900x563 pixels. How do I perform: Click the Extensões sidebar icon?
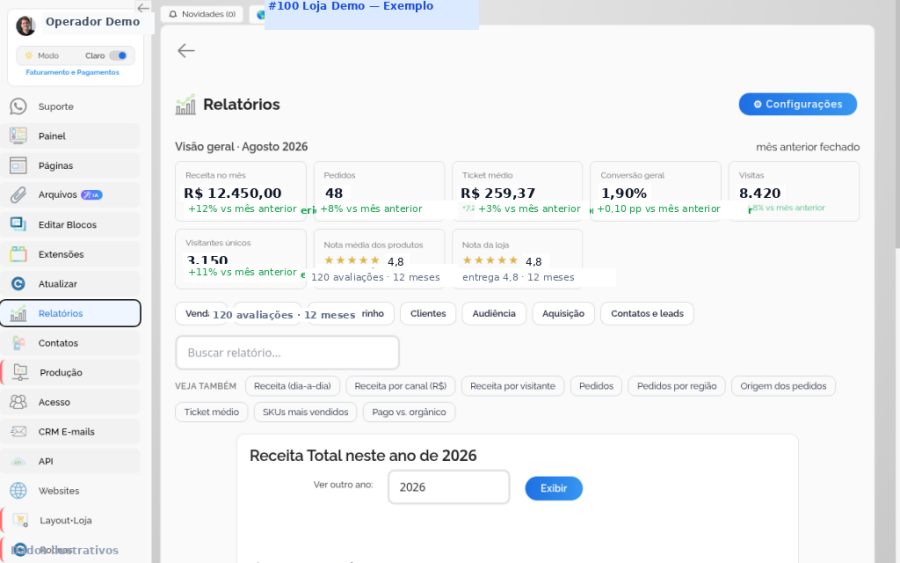(x=18, y=254)
